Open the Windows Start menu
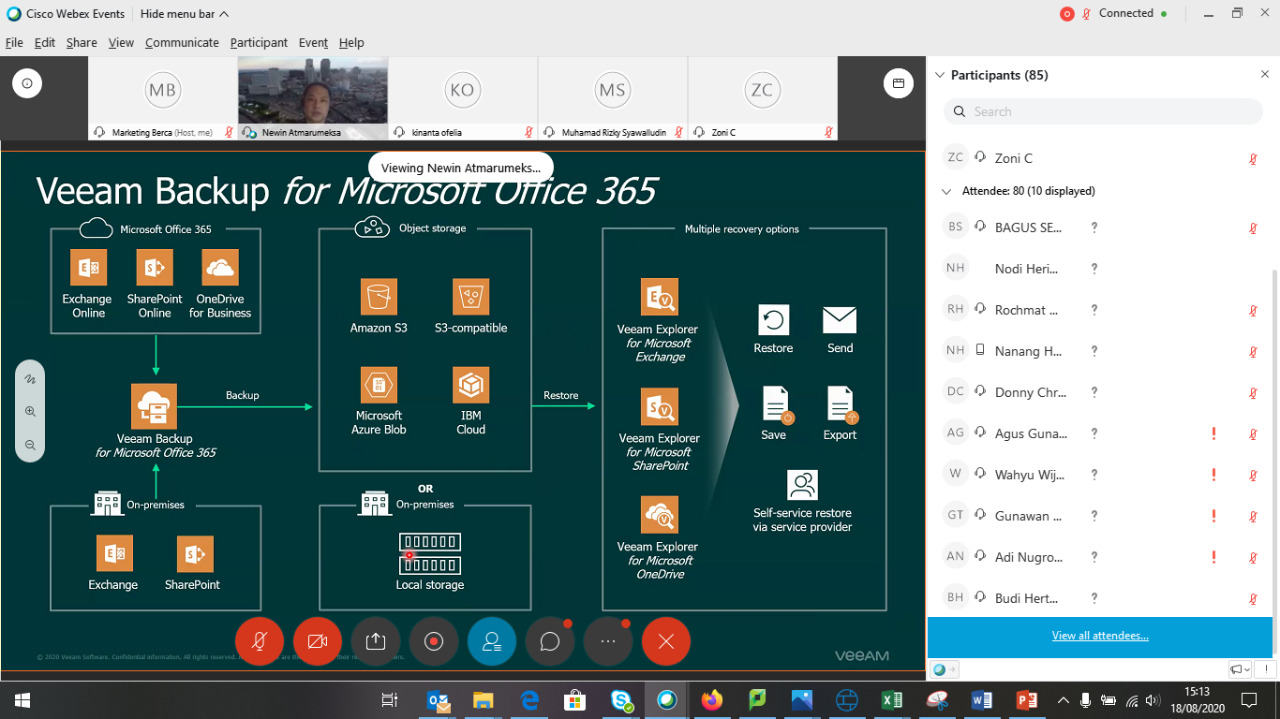This screenshot has width=1280, height=719. [x=22, y=700]
